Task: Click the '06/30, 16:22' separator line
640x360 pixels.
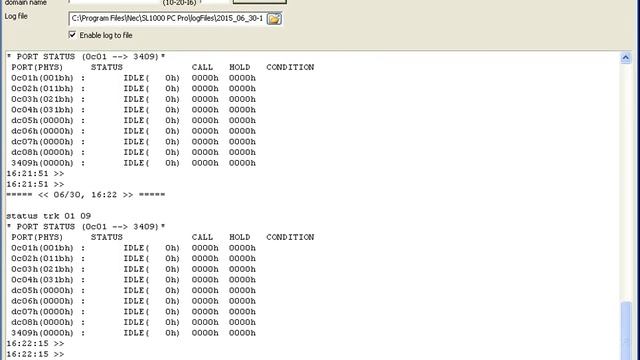Action: coord(86,195)
